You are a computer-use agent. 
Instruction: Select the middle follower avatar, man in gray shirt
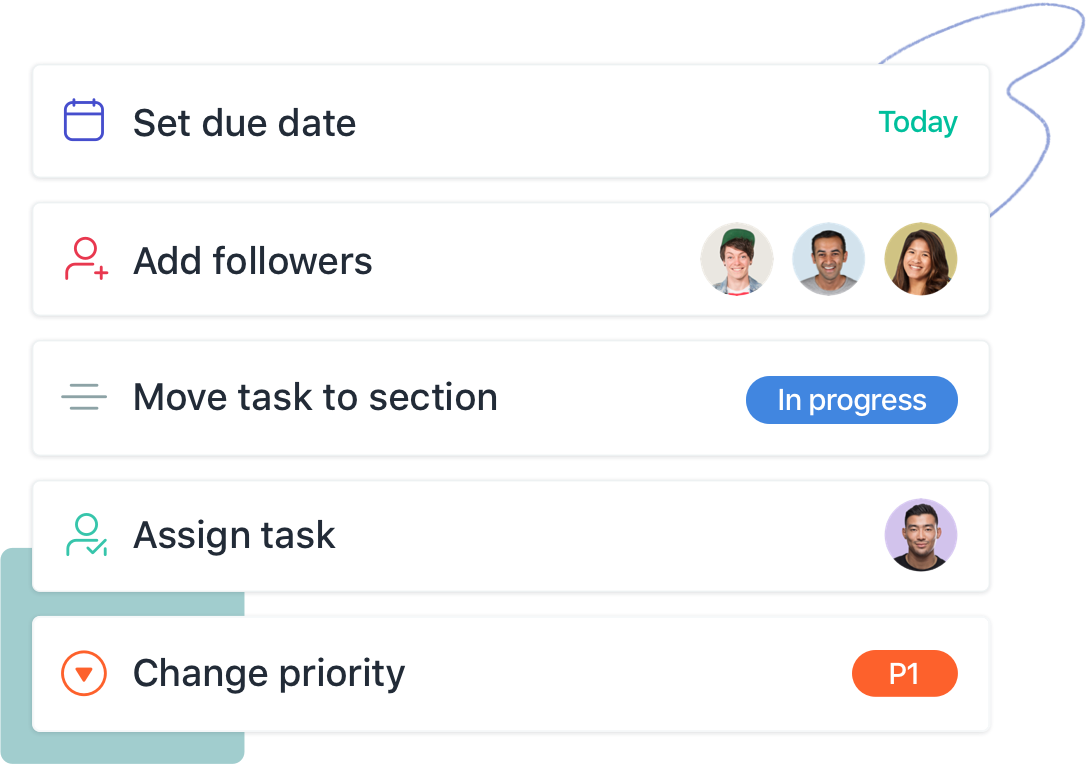(828, 259)
